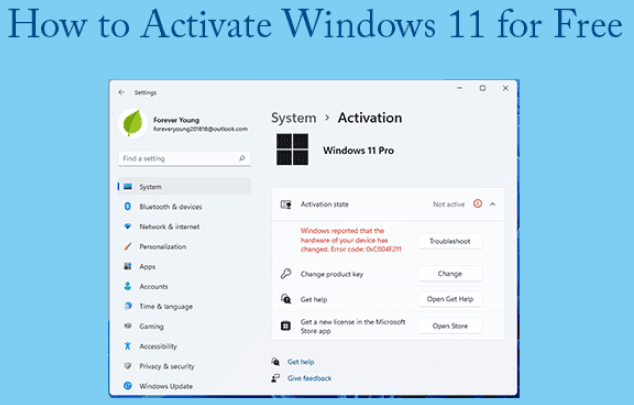The height and width of the screenshot is (405, 634).
Task: Select Accounts in the sidebar
Action: pyautogui.click(x=153, y=286)
